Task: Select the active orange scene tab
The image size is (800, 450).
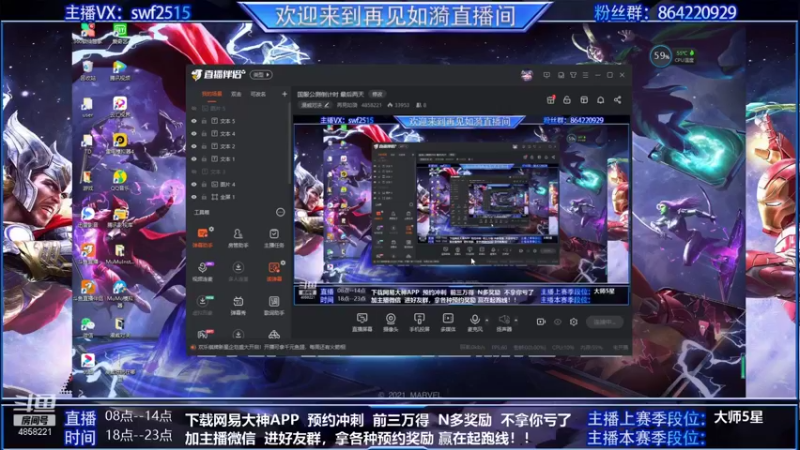Action: (212, 94)
